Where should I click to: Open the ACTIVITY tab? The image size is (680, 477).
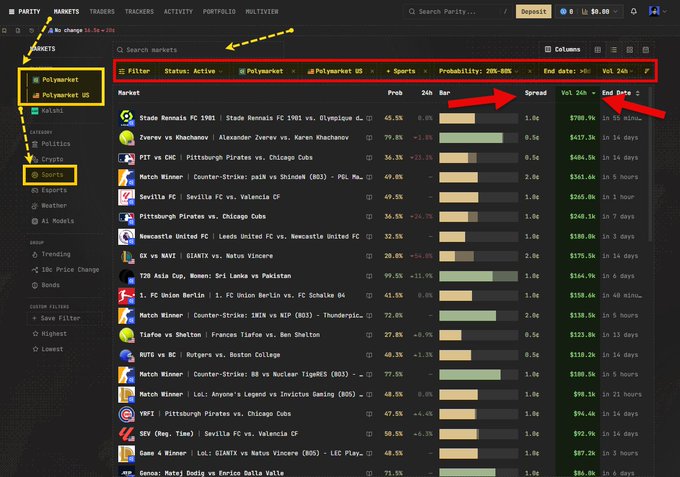tap(178, 12)
